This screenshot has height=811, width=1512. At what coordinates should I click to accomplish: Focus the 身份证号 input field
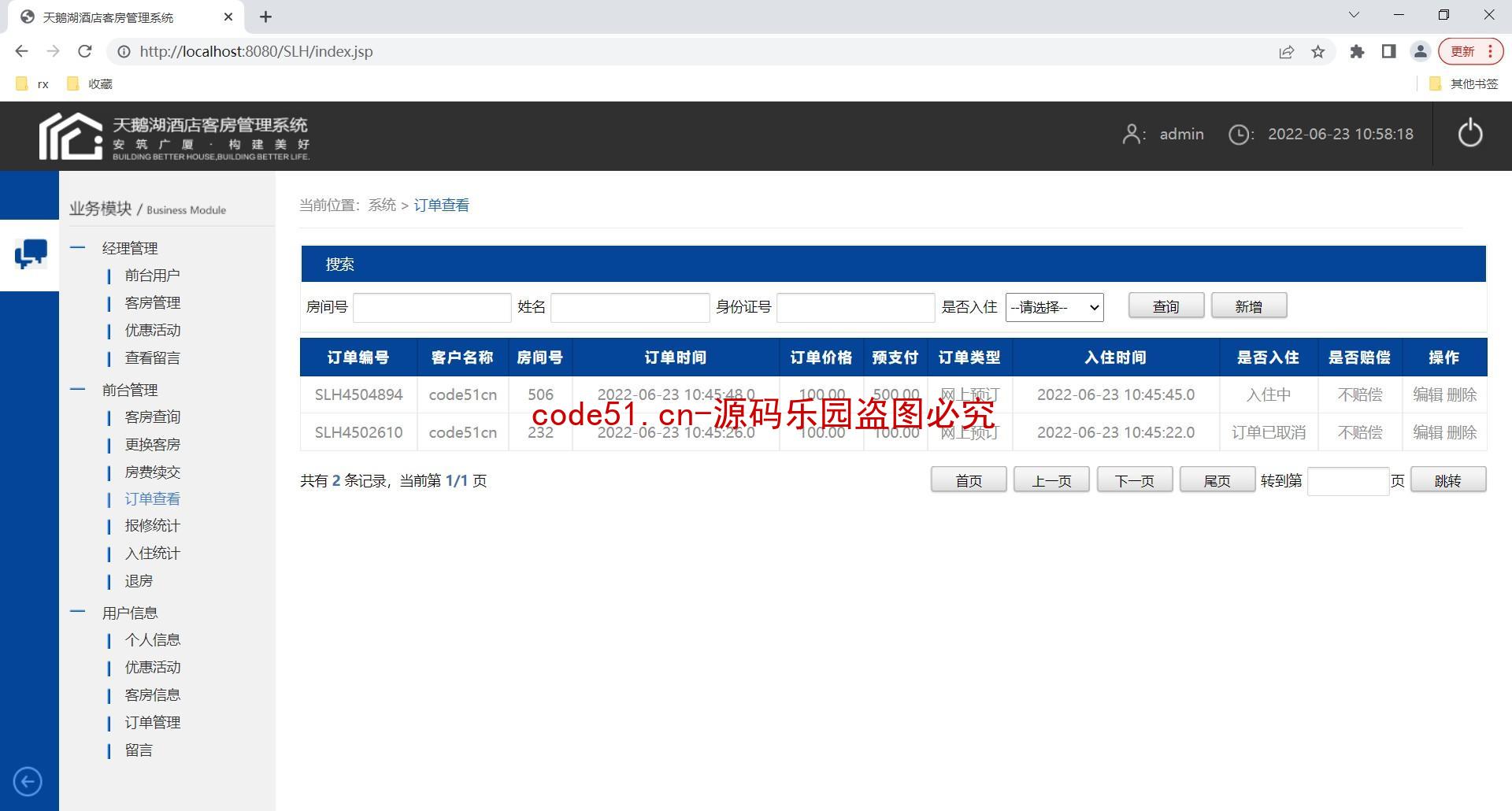[x=856, y=308]
